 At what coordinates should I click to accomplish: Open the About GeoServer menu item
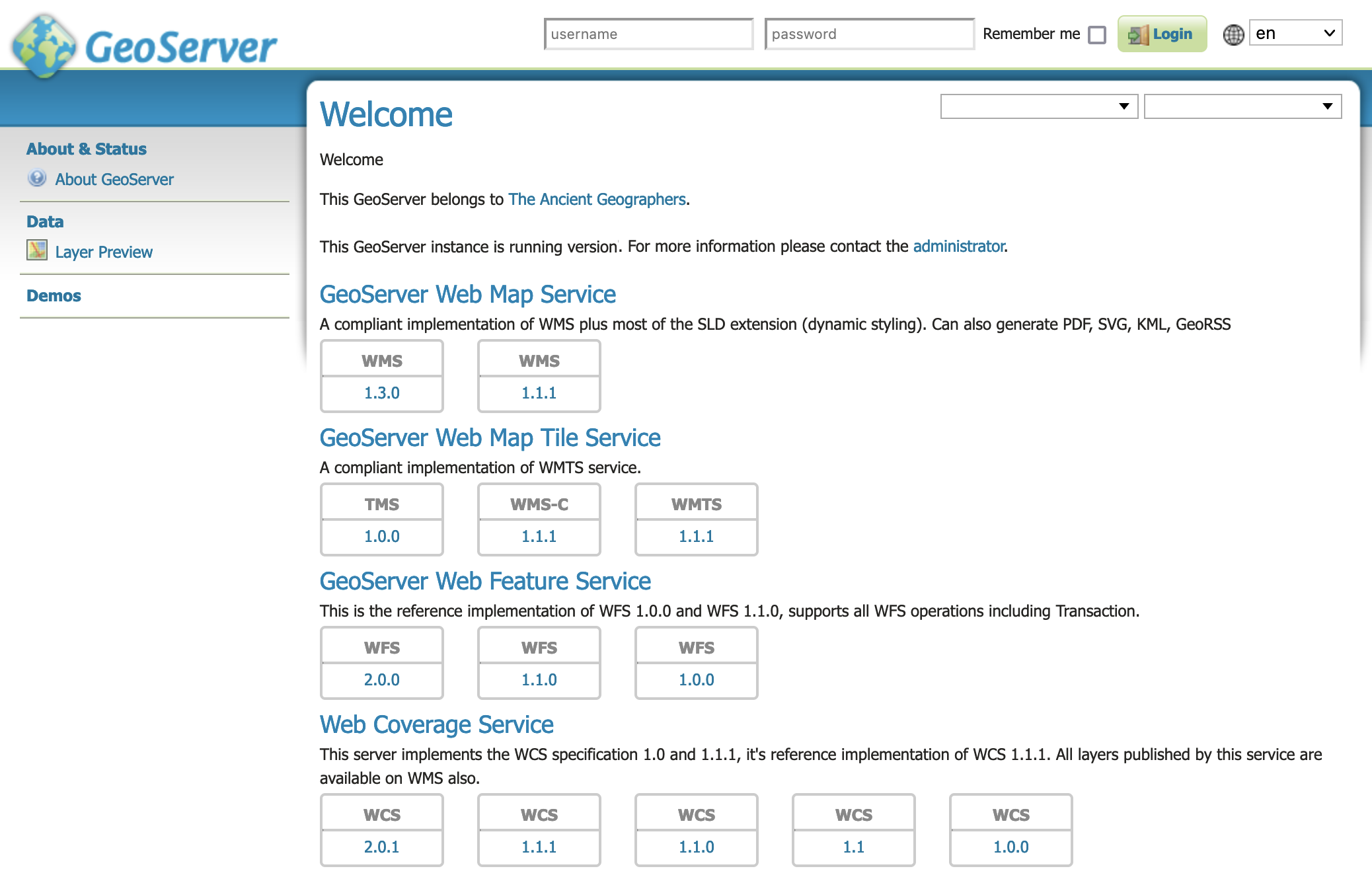114,180
